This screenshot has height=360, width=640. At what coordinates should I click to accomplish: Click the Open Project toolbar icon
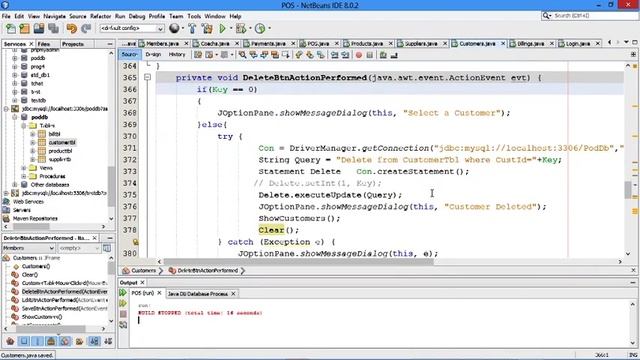(x=39, y=29)
